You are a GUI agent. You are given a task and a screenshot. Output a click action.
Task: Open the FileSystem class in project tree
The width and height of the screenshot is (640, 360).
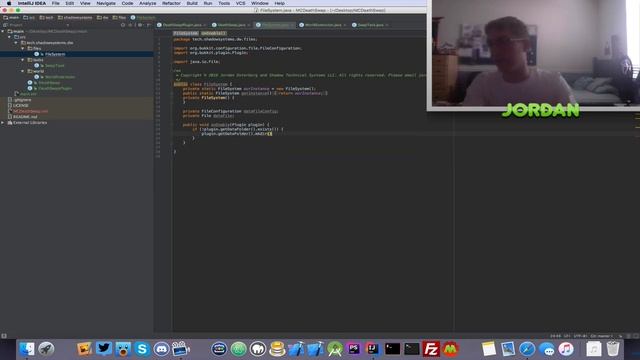(x=55, y=54)
